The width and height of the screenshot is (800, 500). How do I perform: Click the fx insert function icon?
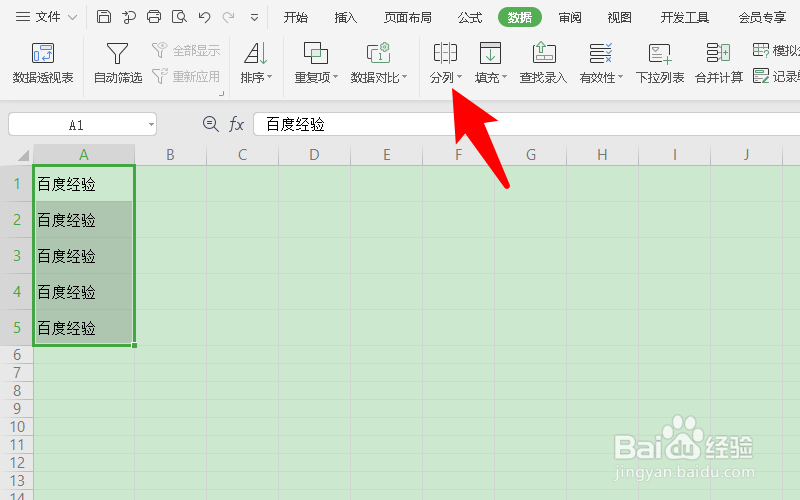point(236,124)
